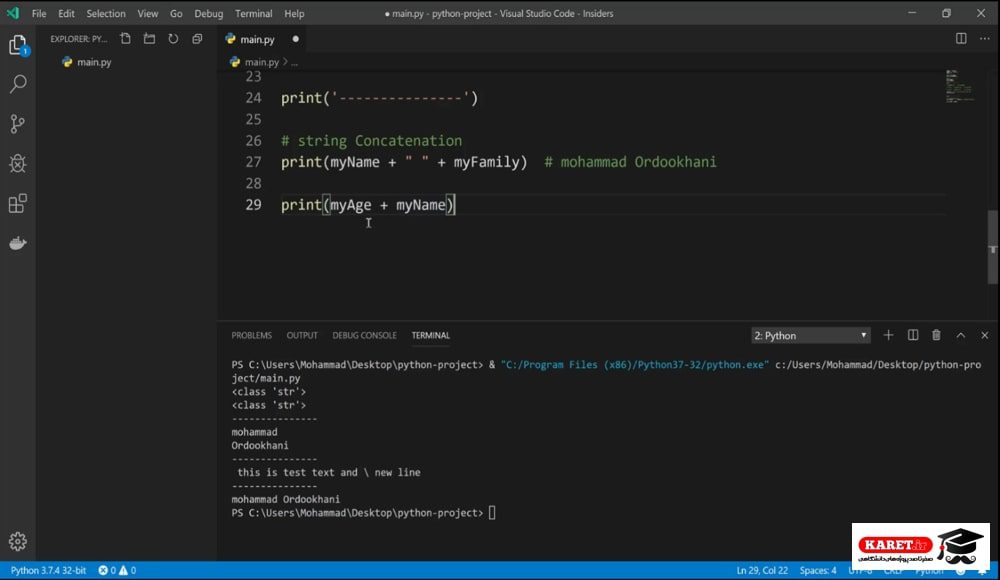Click the '# string Concatenation' comment
1000x580 pixels.
(x=372, y=141)
